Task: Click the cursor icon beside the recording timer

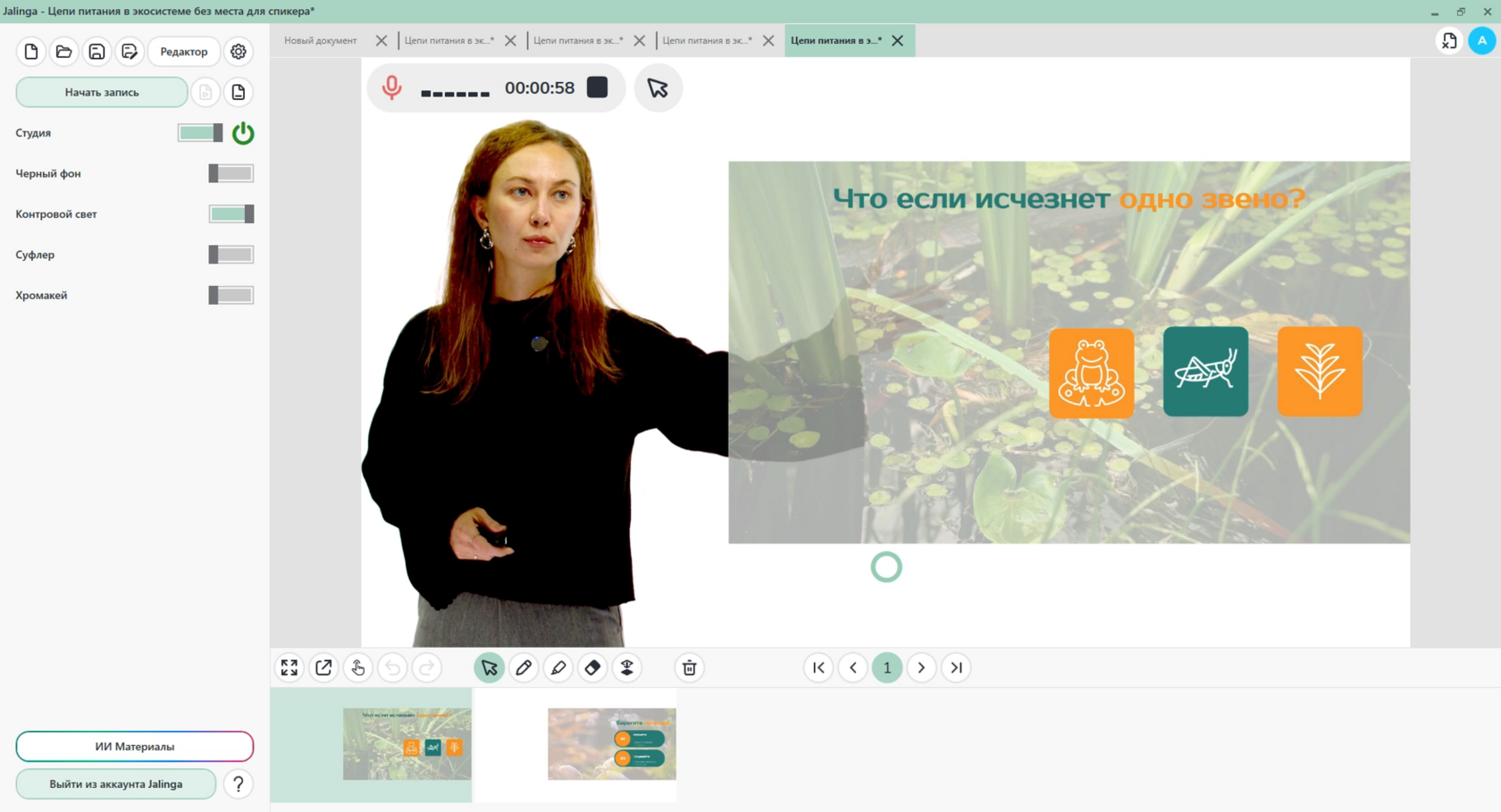Action: (658, 88)
